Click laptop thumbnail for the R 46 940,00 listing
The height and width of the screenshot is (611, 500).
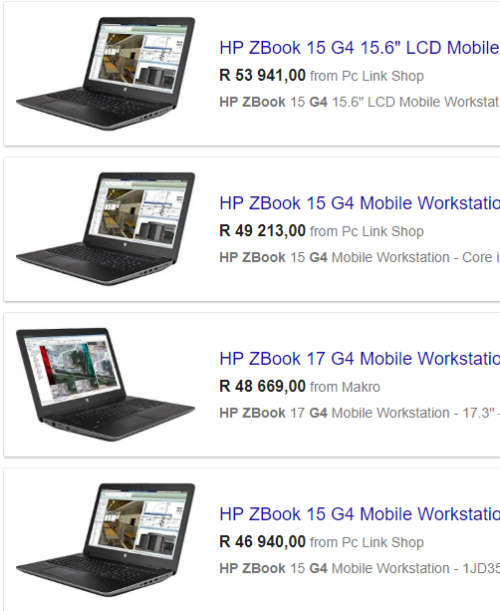[105, 540]
